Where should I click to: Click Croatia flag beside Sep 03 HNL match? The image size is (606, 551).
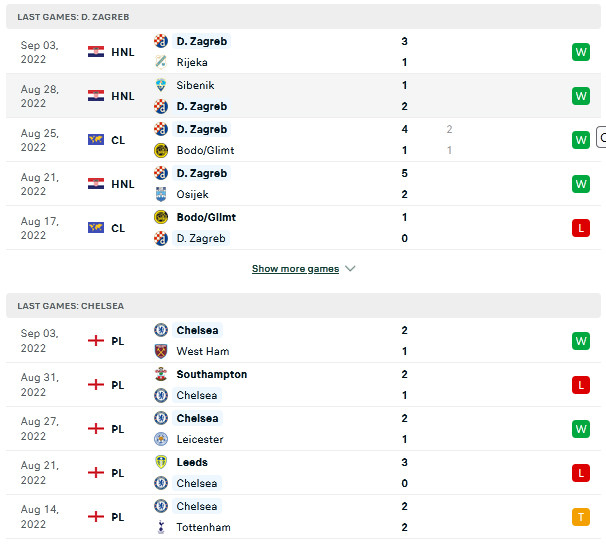(96, 52)
